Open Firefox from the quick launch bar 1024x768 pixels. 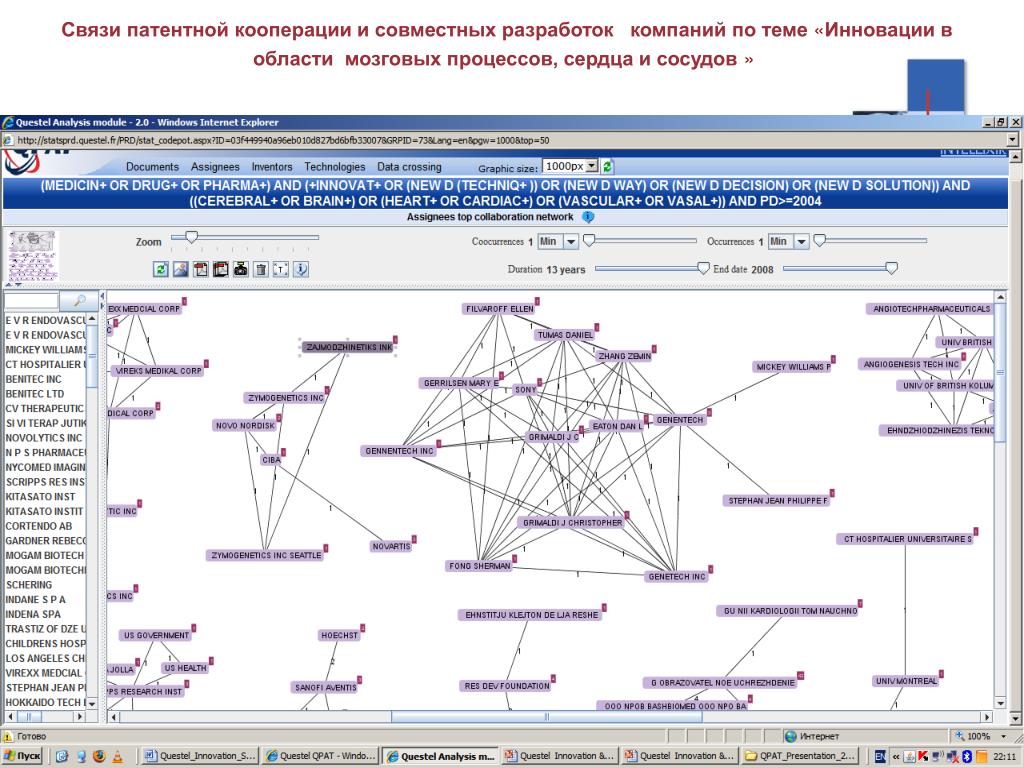[99, 756]
